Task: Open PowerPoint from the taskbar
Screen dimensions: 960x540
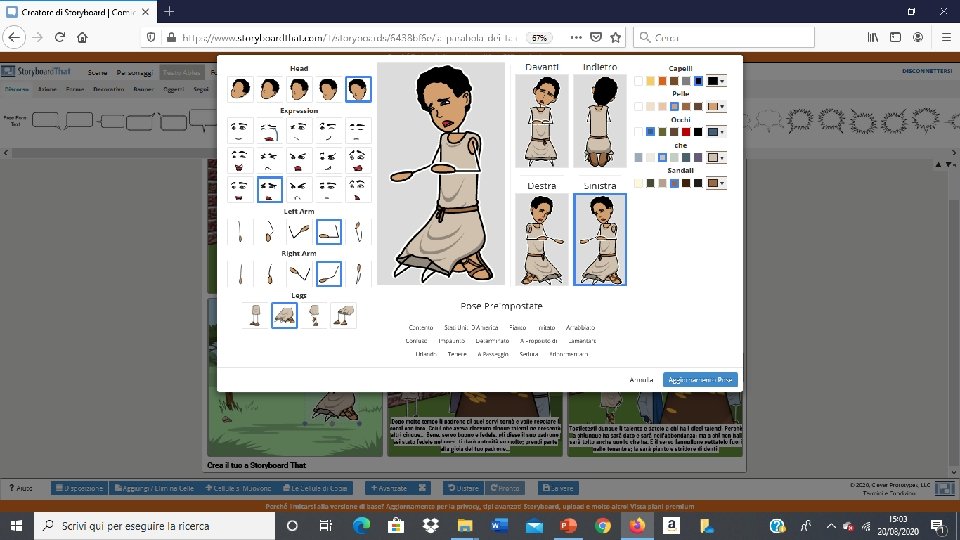Action: click(568, 526)
